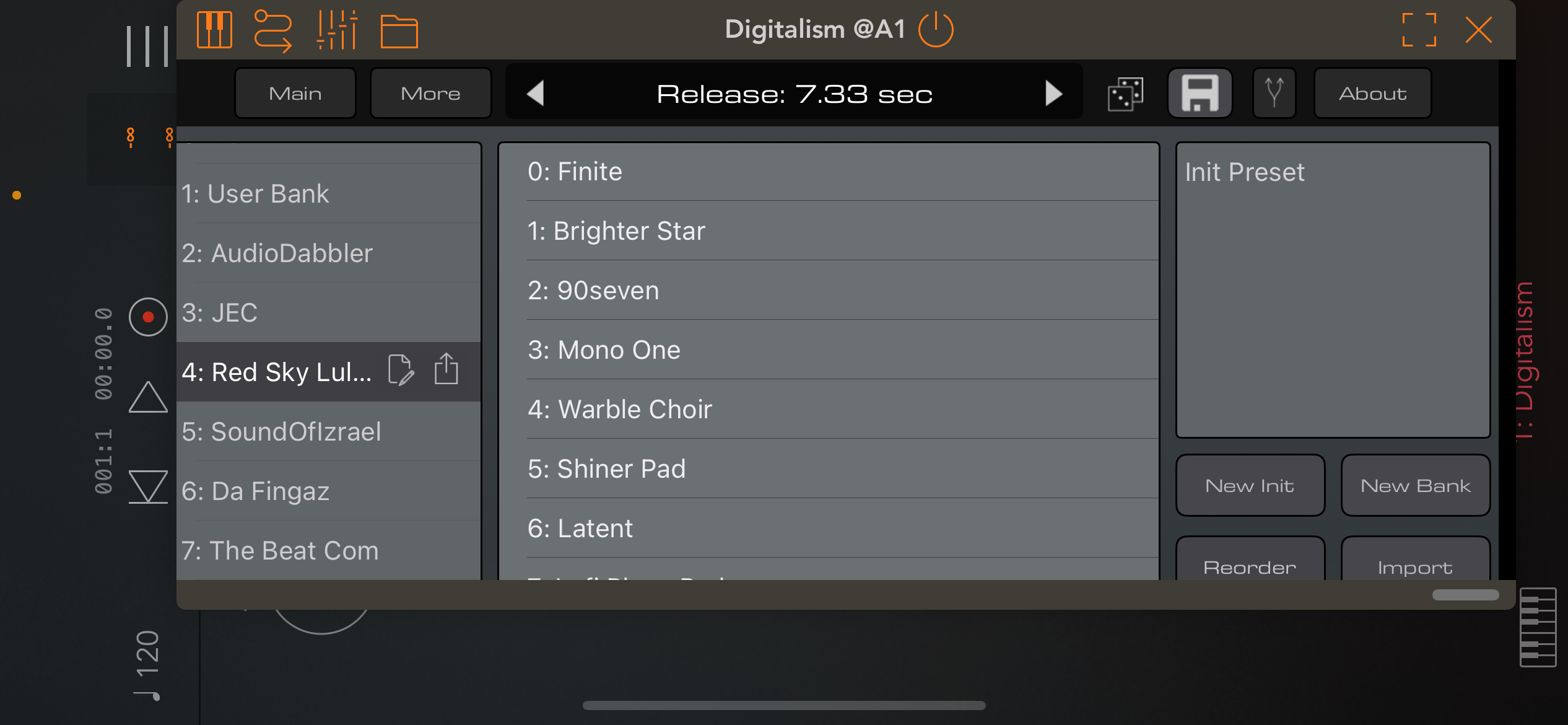Randomize the preset with the dice icon
This screenshot has width=1568, height=725.
[x=1125, y=94]
